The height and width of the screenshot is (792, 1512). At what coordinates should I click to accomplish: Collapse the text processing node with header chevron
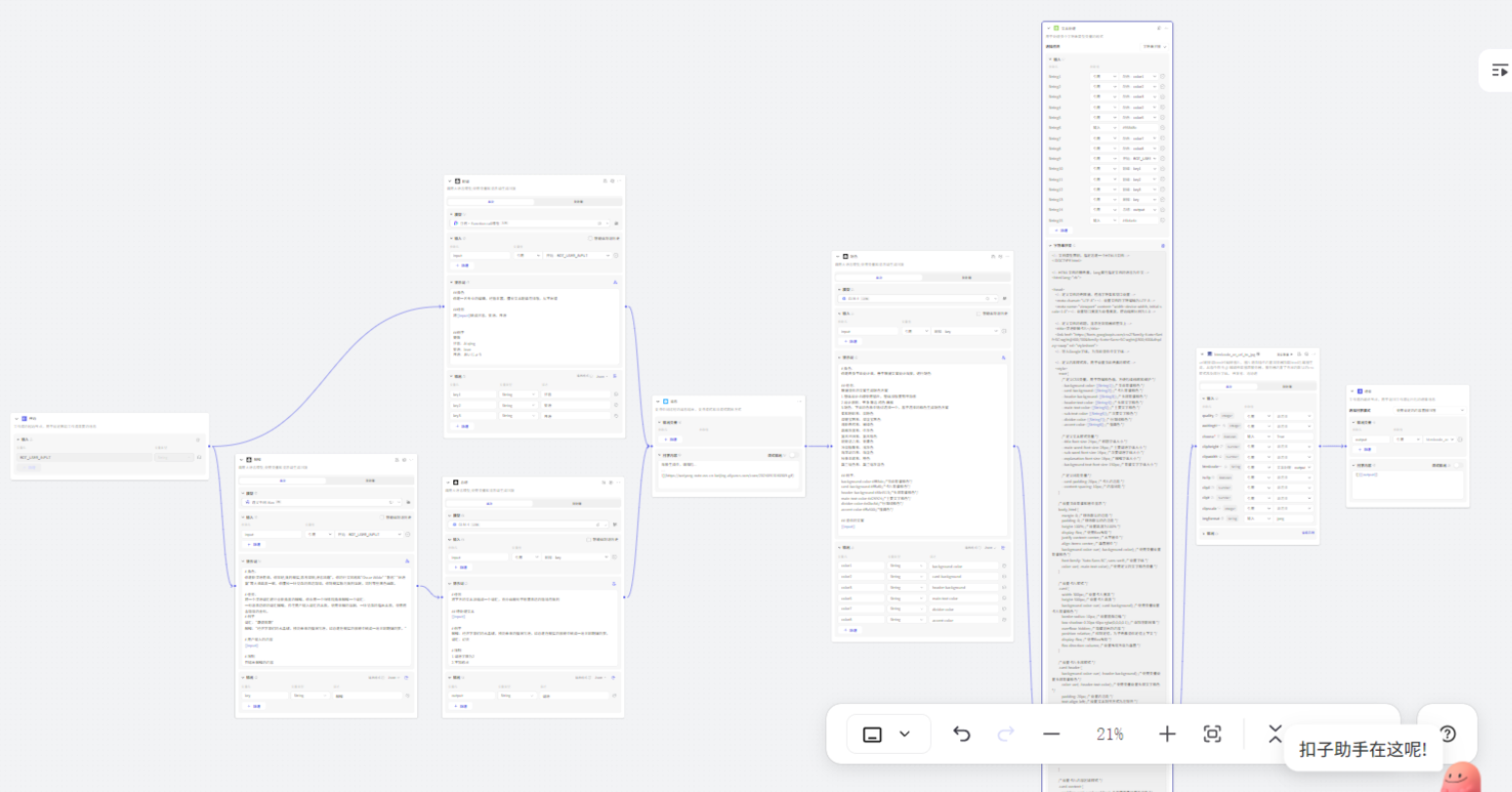(1049, 28)
